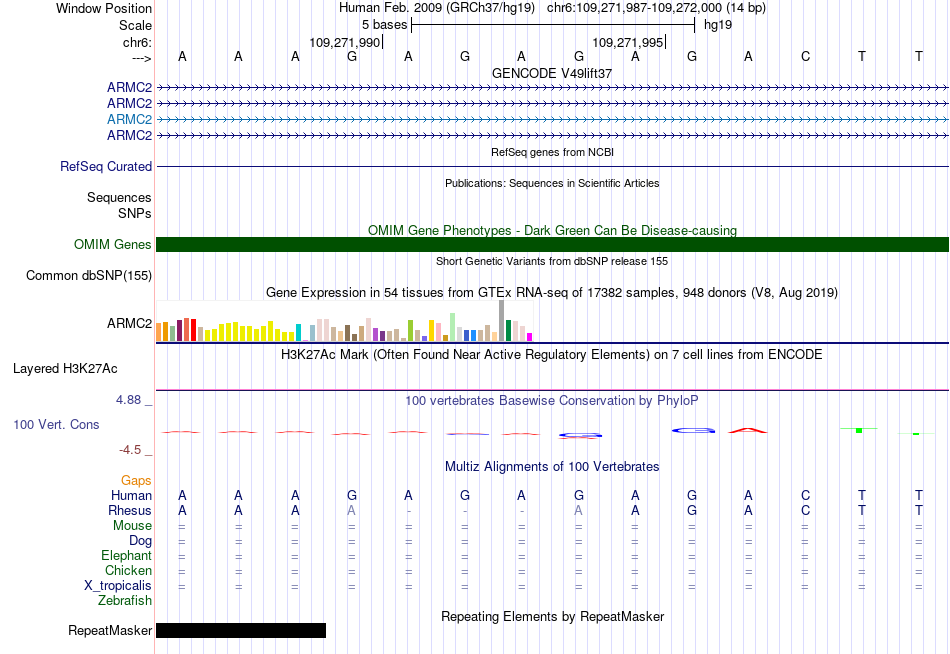Click the chr6: ruler label

[137, 42]
